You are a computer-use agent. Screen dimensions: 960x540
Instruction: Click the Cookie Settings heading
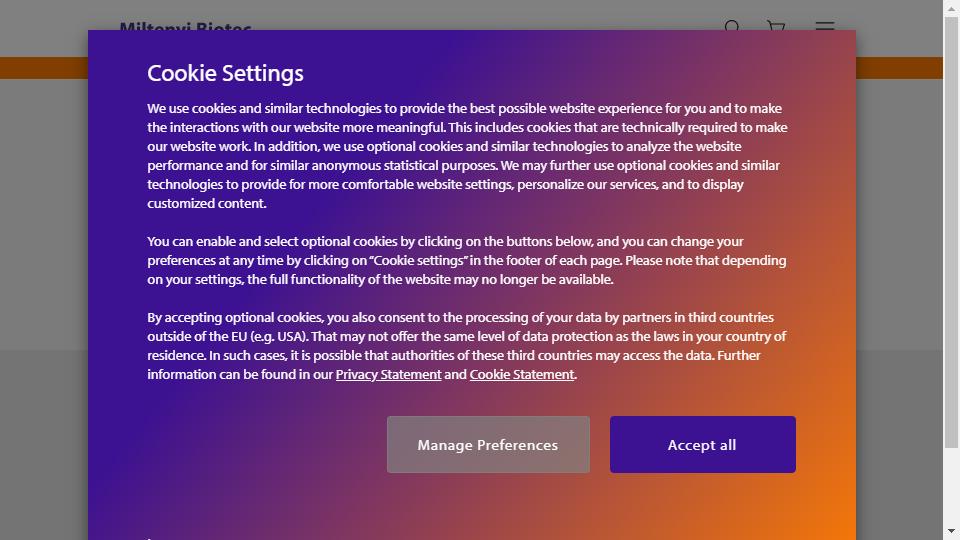[x=225, y=73]
